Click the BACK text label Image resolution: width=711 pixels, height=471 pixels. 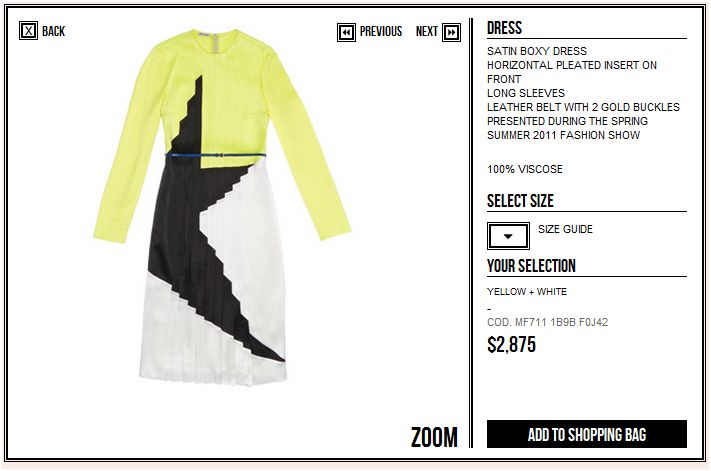click(54, 31)
